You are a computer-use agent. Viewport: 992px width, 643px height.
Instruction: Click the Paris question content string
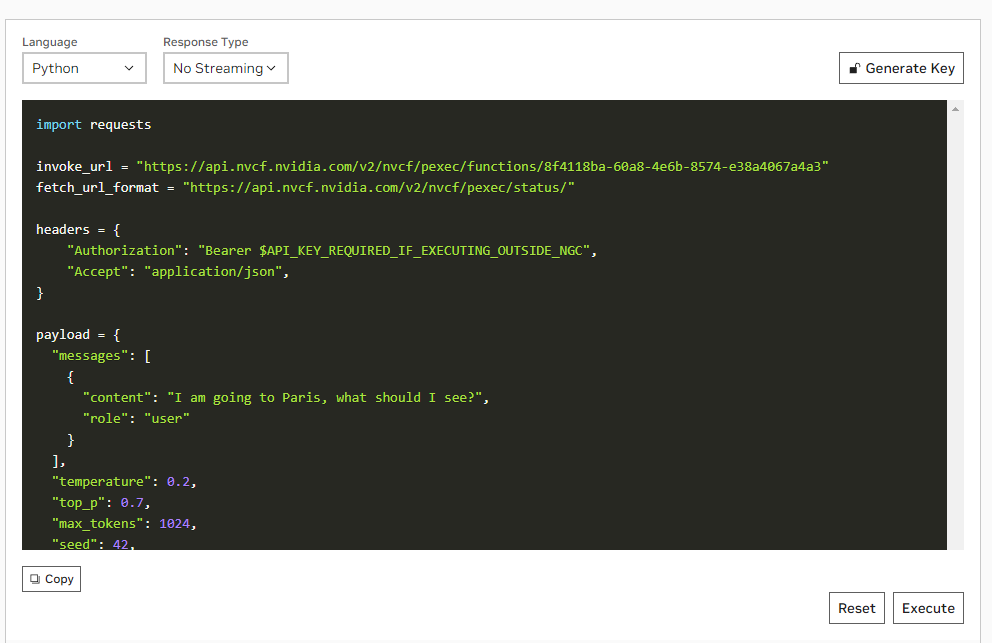(327, 397)
